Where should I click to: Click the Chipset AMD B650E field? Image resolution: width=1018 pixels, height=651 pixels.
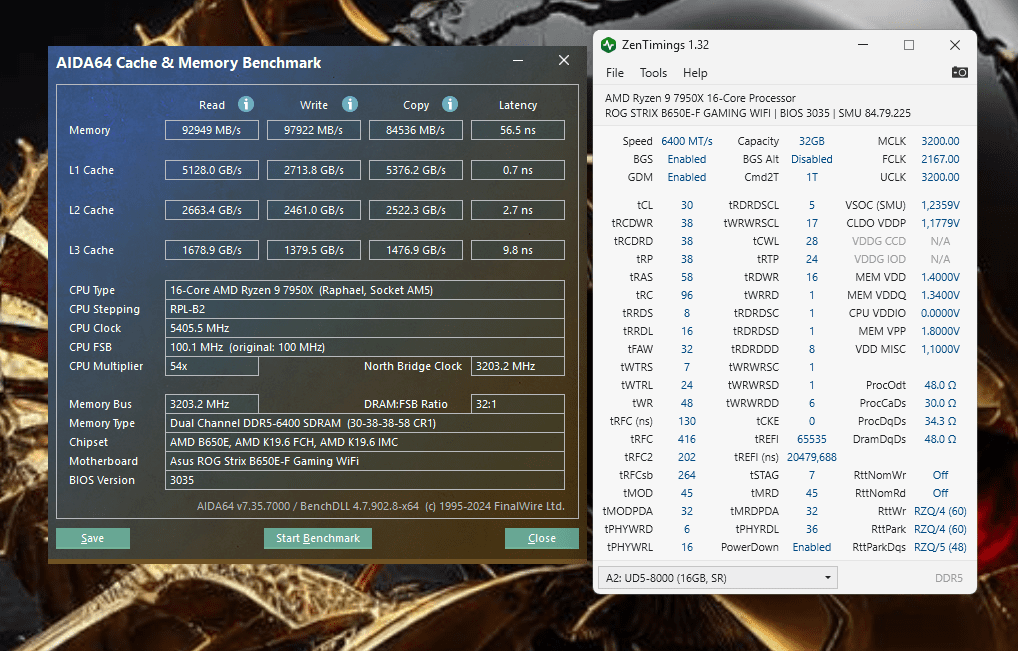(364, 442)
